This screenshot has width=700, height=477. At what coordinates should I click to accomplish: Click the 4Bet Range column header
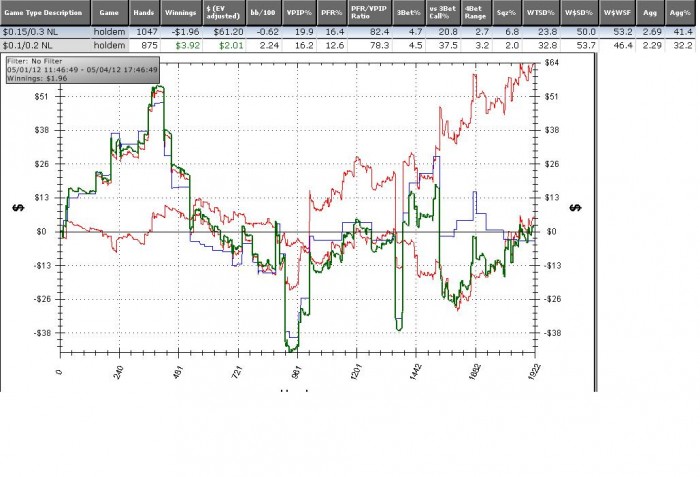[x=476, y=13]
